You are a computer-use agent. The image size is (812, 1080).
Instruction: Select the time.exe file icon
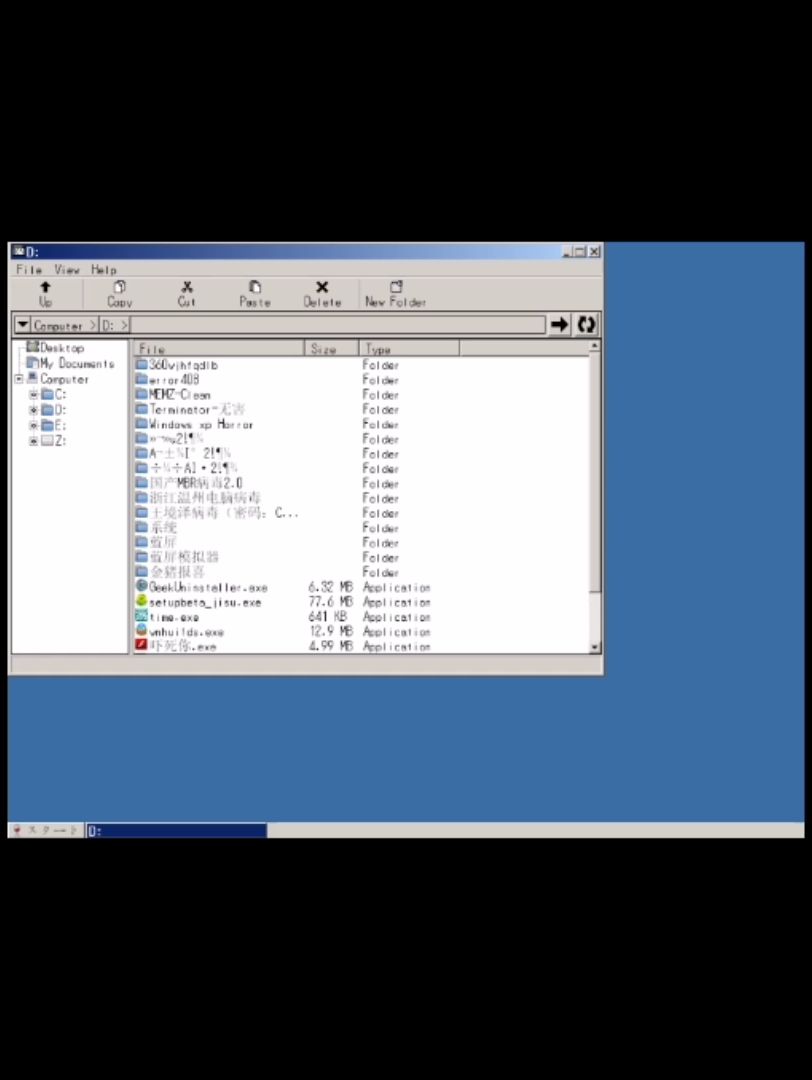tap(141, 616)
